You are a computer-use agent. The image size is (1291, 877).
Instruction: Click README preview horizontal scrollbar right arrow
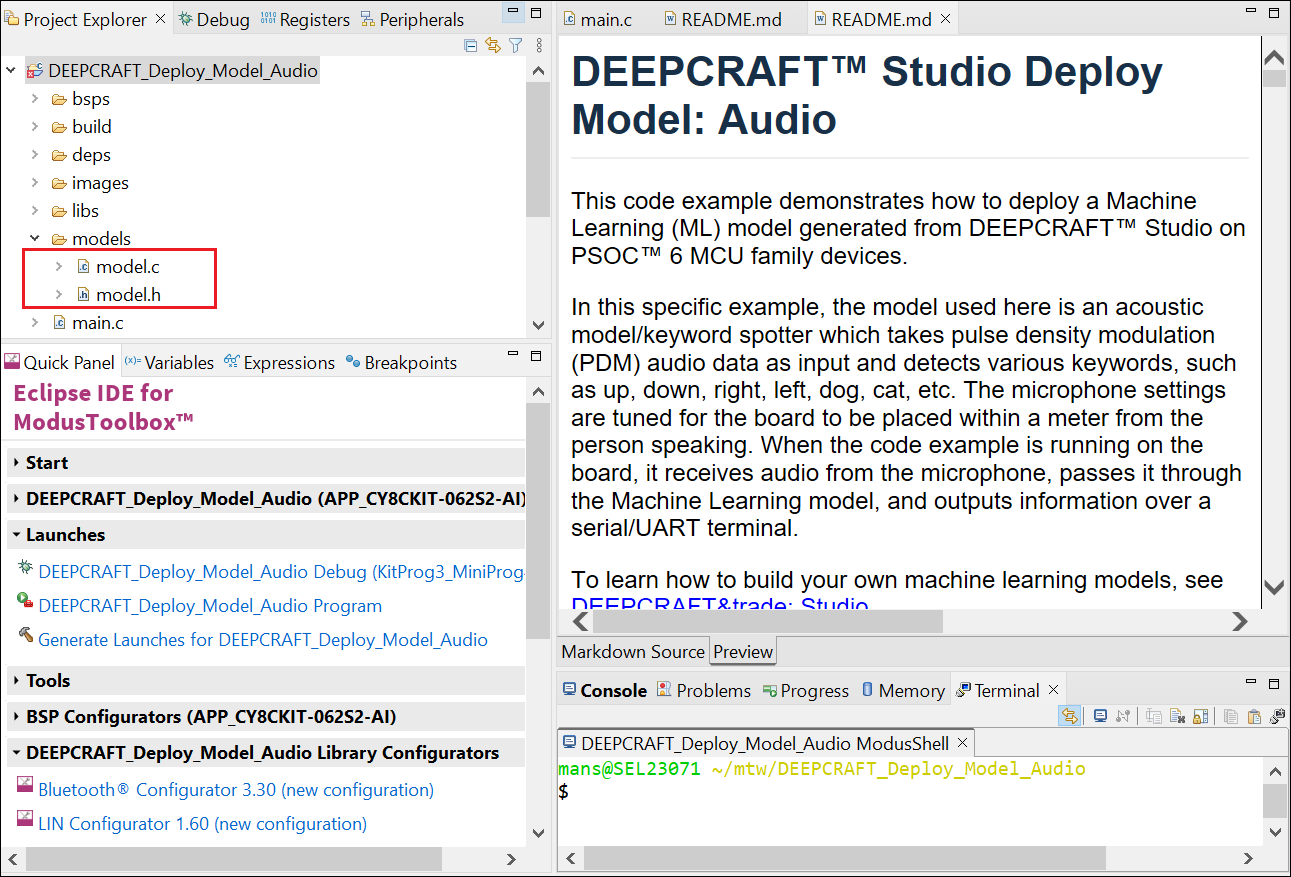tap(1240, 622)
